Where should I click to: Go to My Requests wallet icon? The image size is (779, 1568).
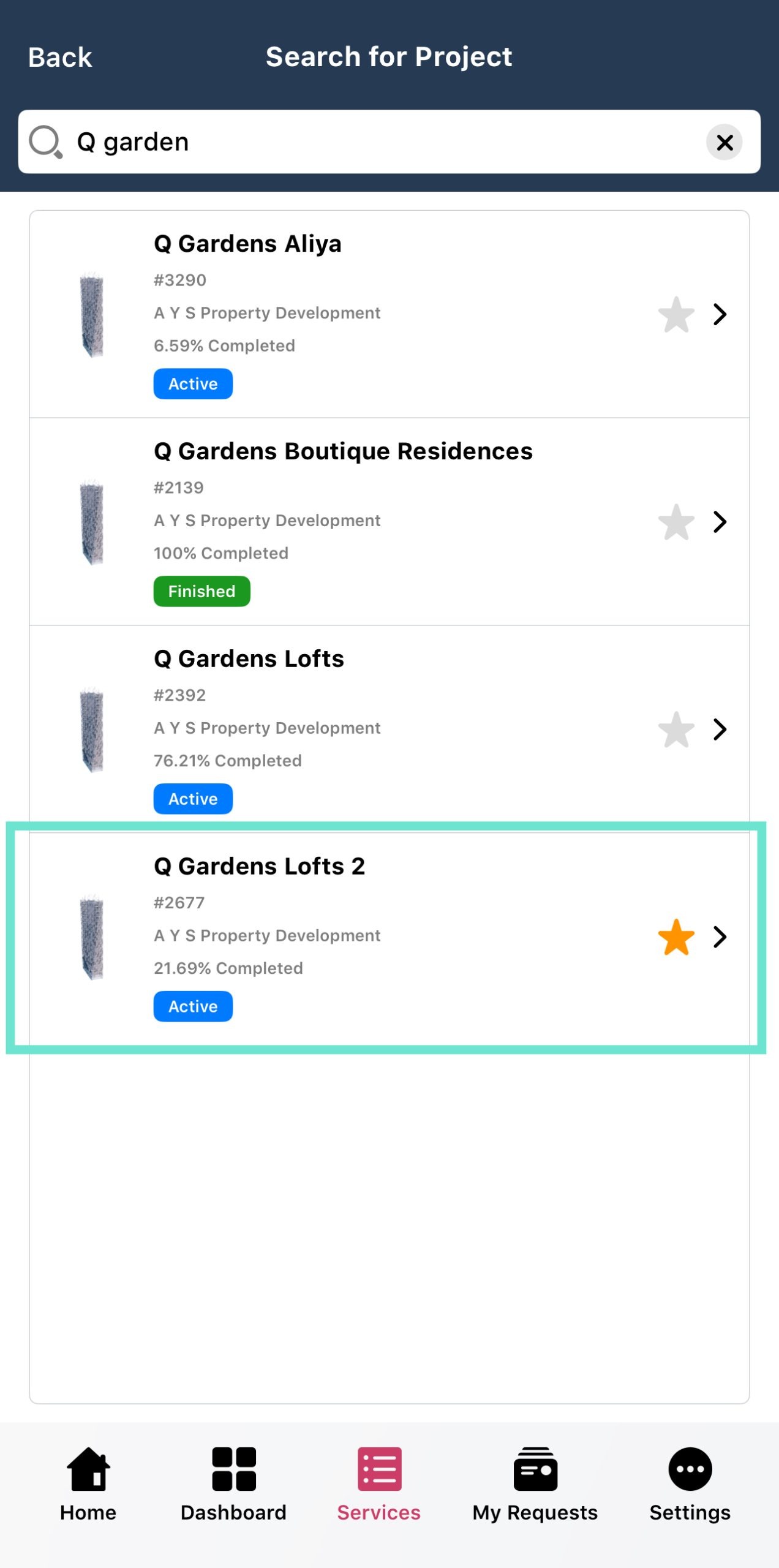point(535,1469)
